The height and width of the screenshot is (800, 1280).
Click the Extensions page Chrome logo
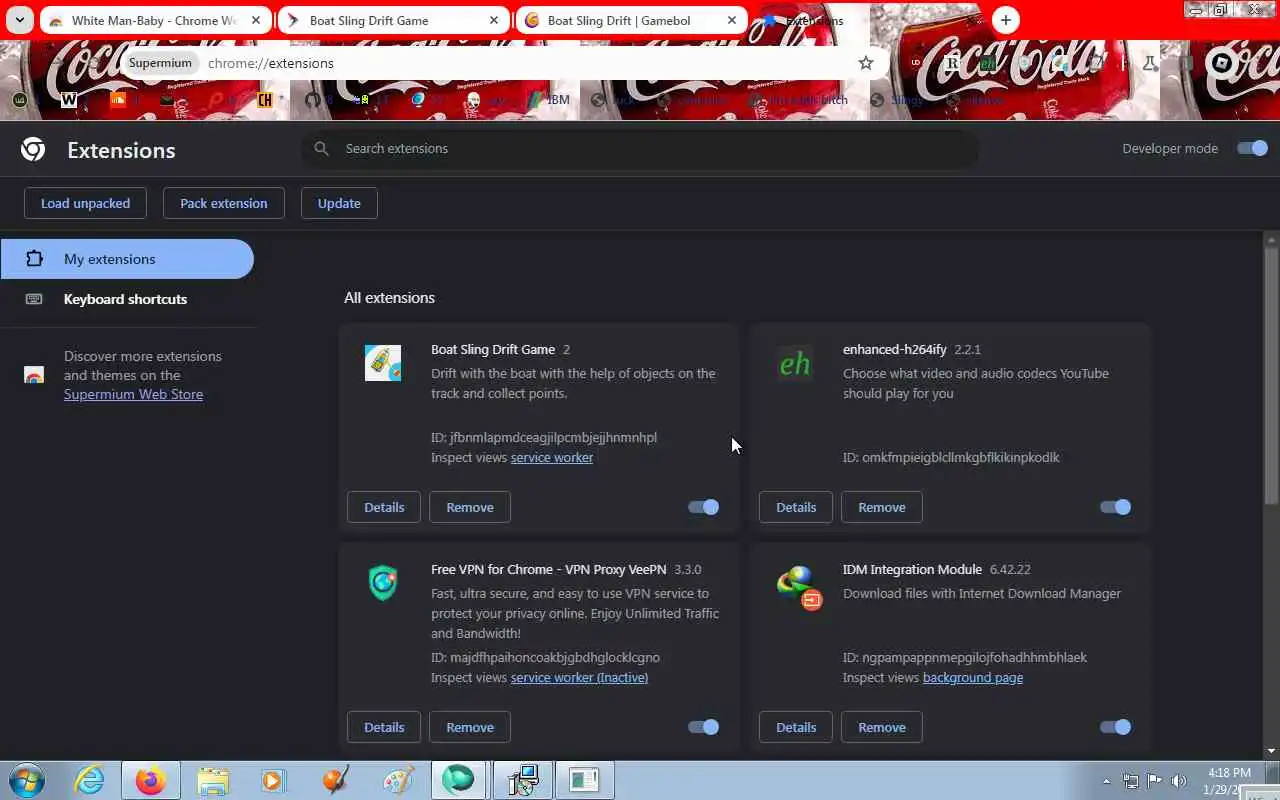tap(33, 150)
